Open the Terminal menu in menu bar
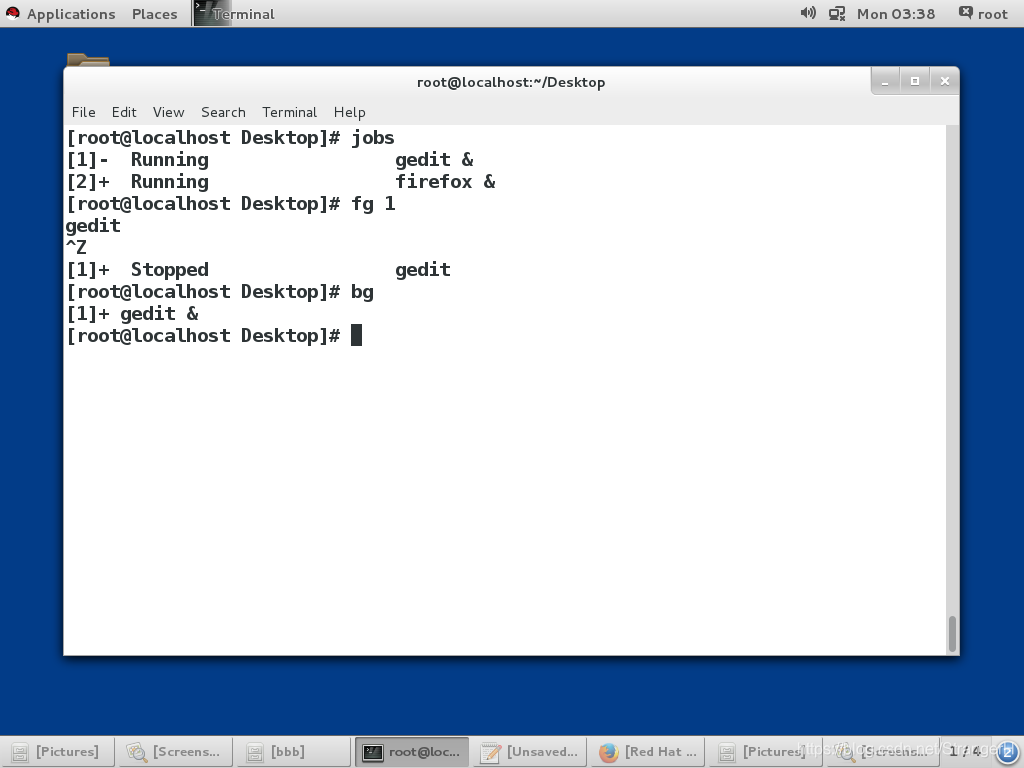 (x=289, y=112)
